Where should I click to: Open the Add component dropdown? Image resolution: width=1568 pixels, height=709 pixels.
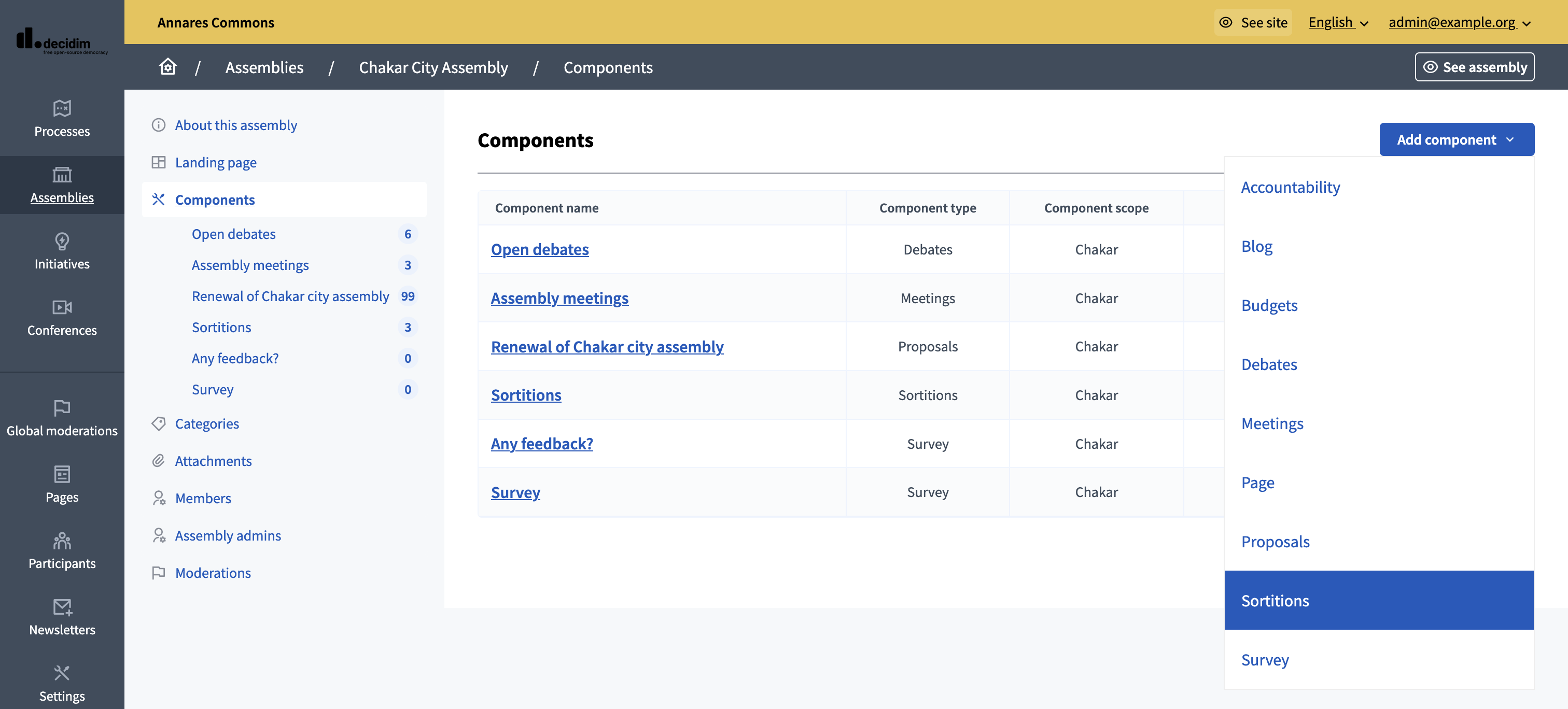(x=1456, y=139)
